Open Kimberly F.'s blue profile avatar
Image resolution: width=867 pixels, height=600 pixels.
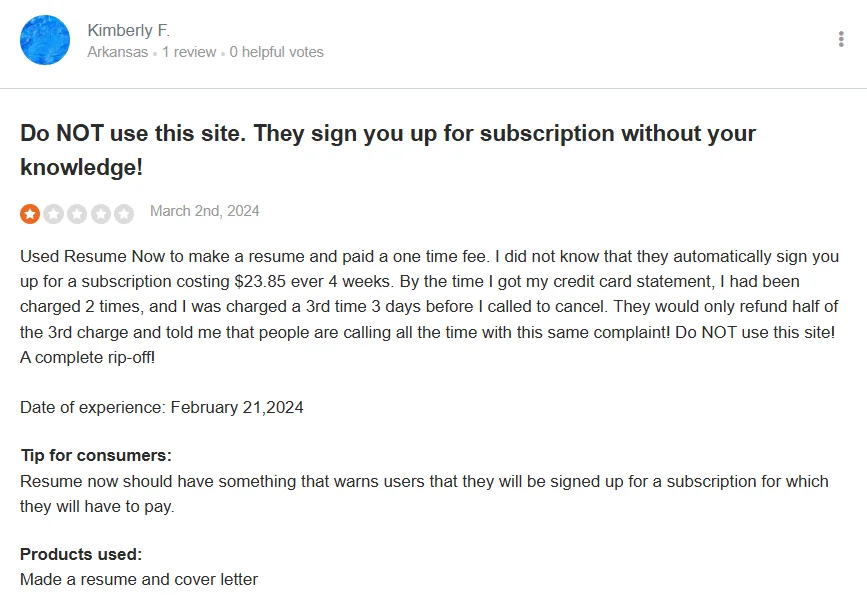(x=45, y=40)
